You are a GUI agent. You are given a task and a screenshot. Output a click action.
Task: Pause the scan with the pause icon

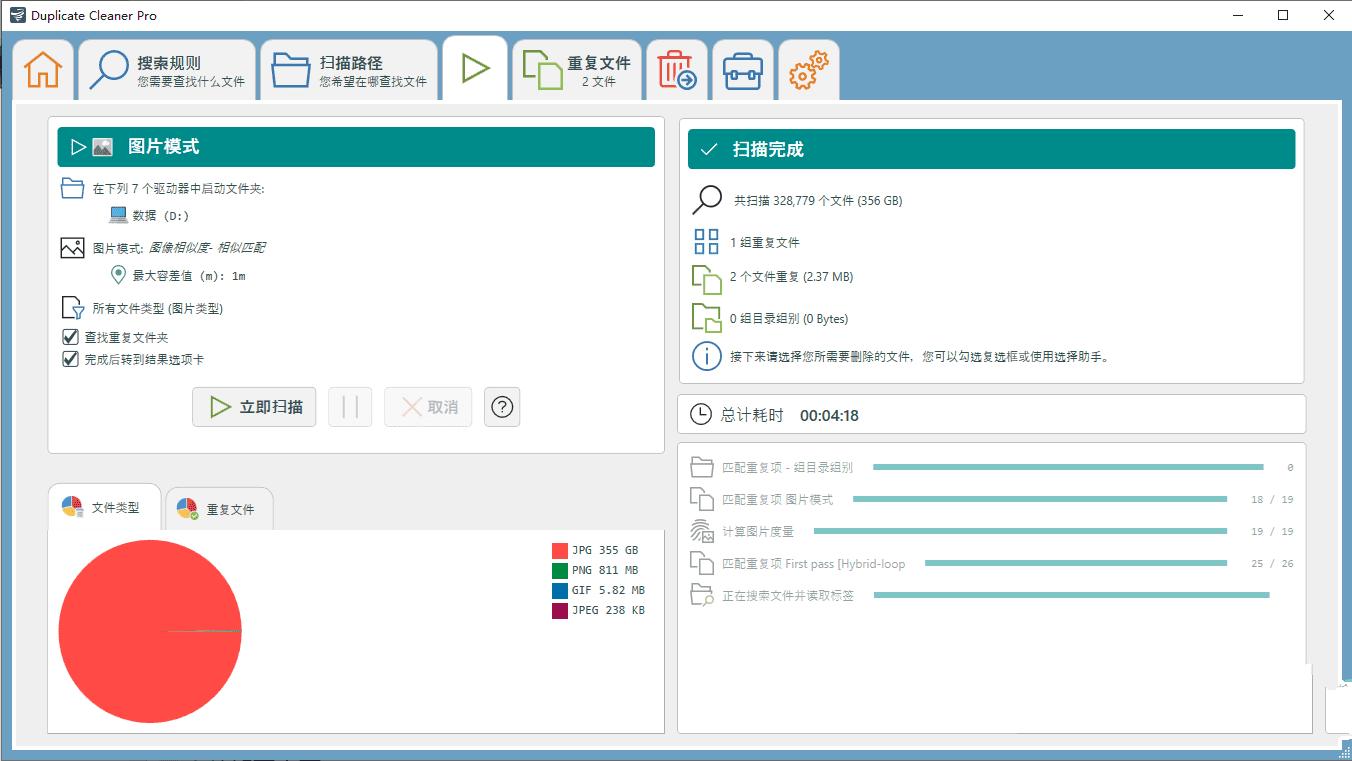[x=350, y=407]
